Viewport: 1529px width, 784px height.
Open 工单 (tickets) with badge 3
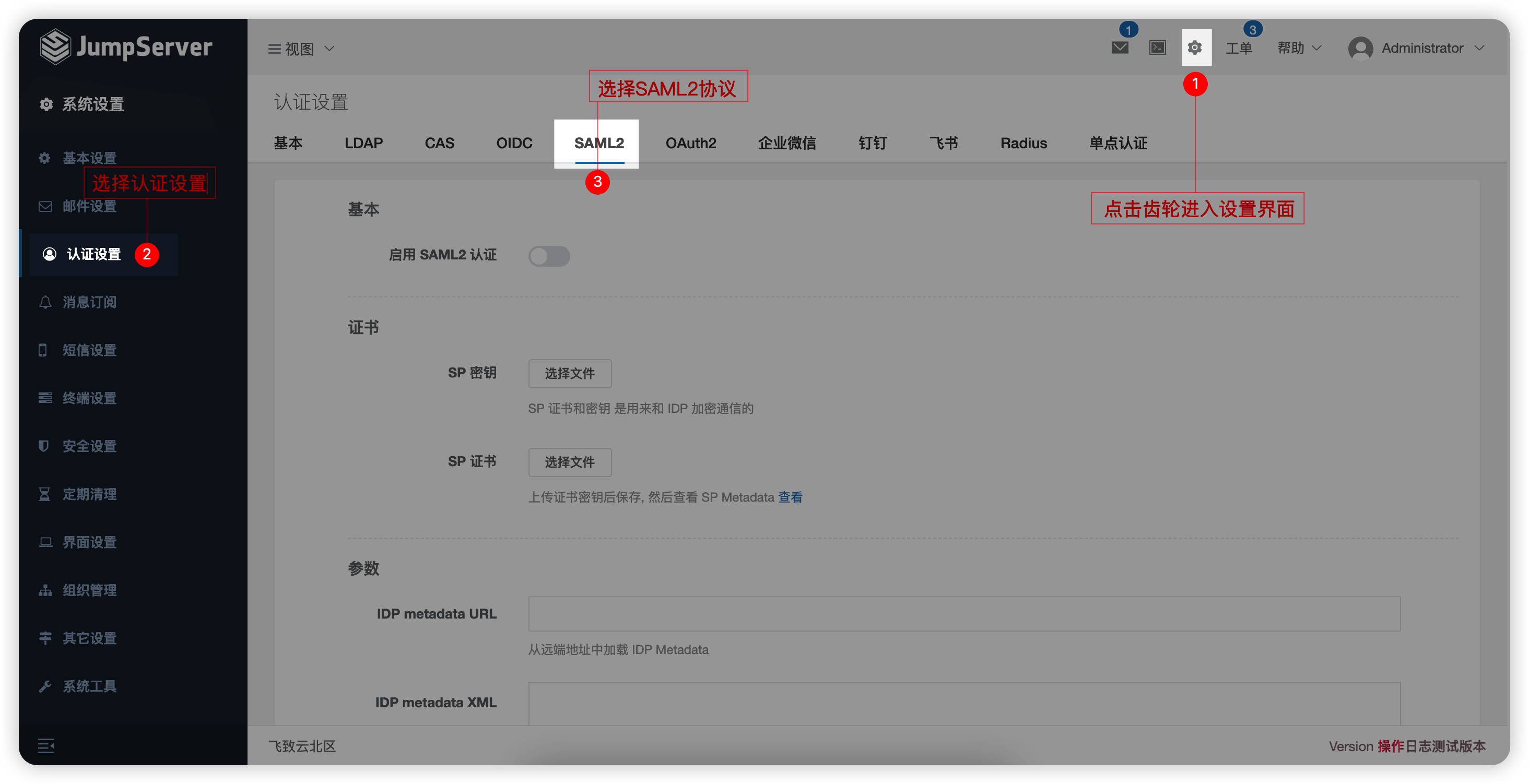(x=1239, y=48)
